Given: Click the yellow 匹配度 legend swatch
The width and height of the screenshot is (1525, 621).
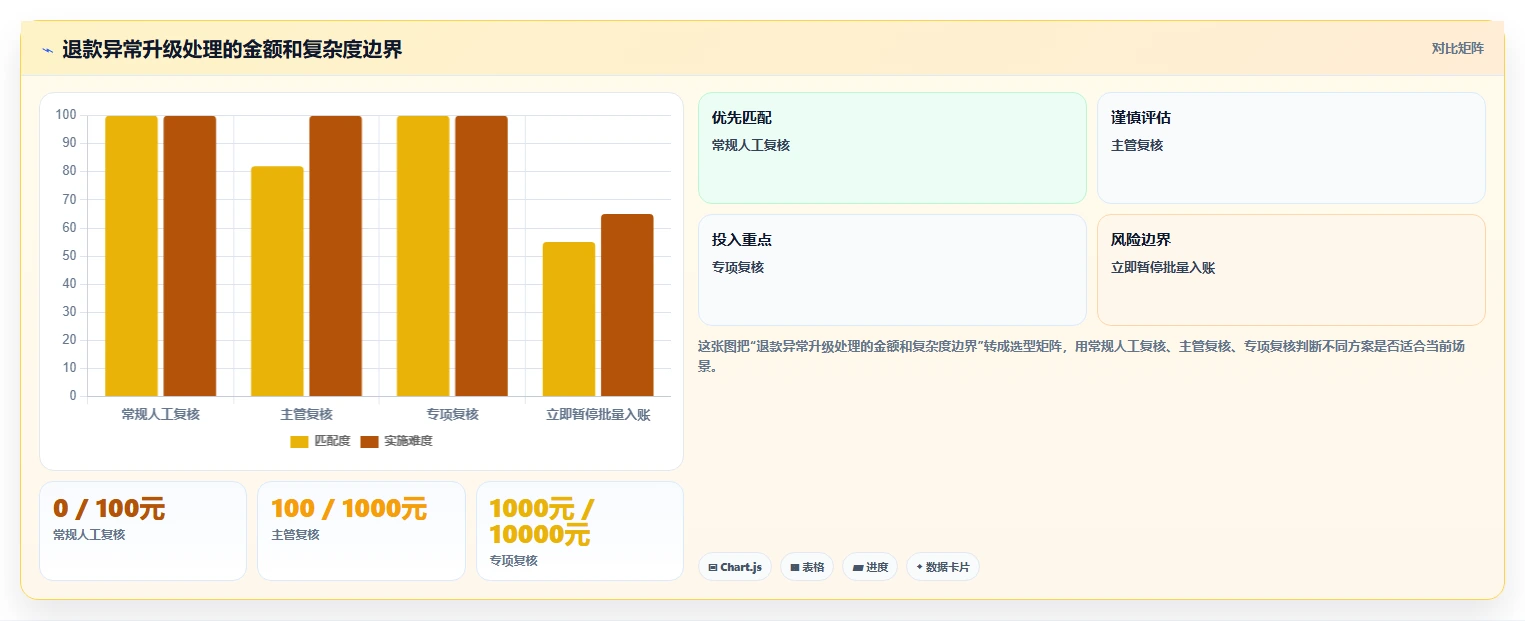Looking at the screenshot, I should point(300,442).
